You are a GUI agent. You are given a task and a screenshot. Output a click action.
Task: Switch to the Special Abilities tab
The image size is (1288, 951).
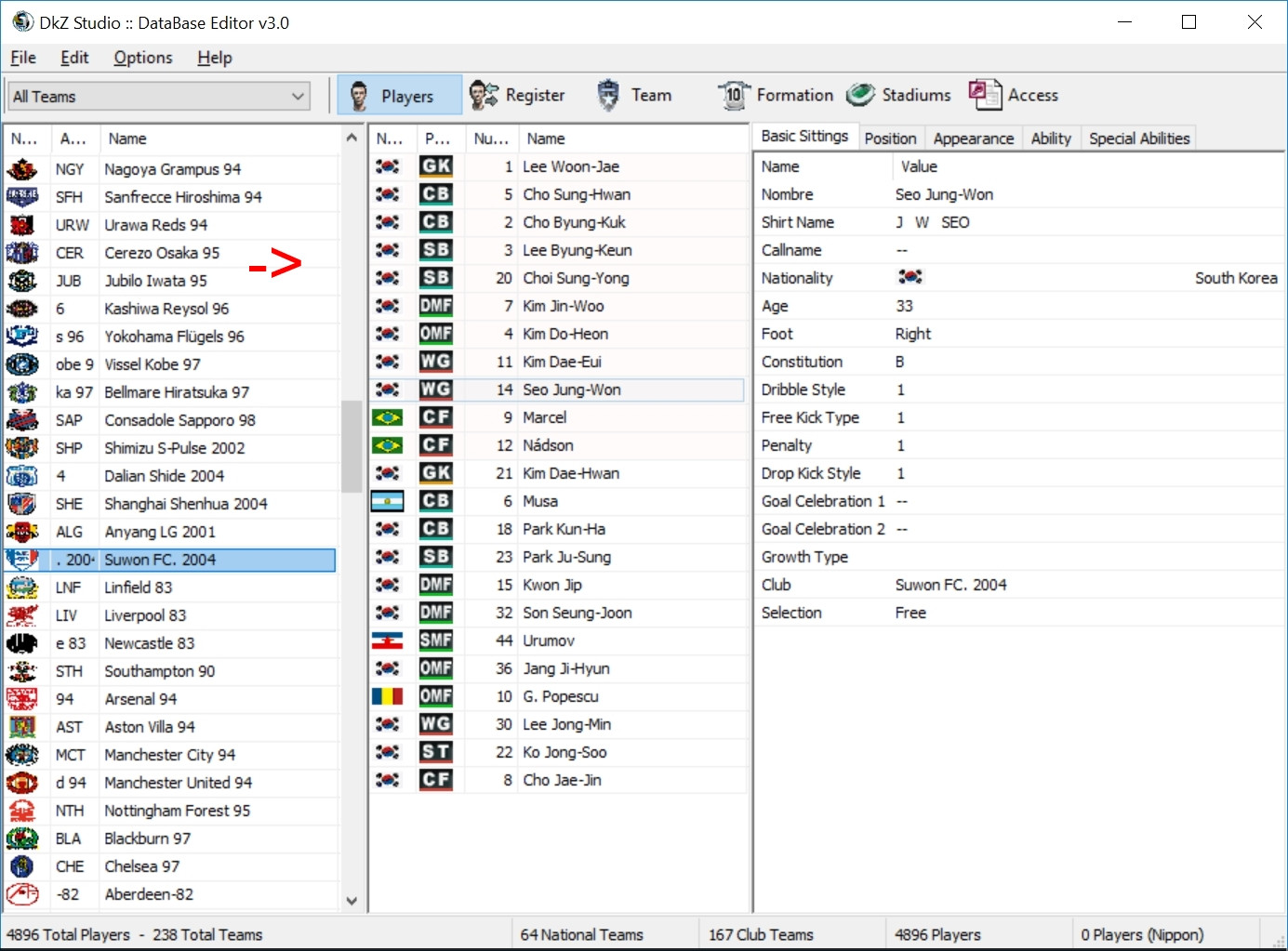(x=1139, y=139)
